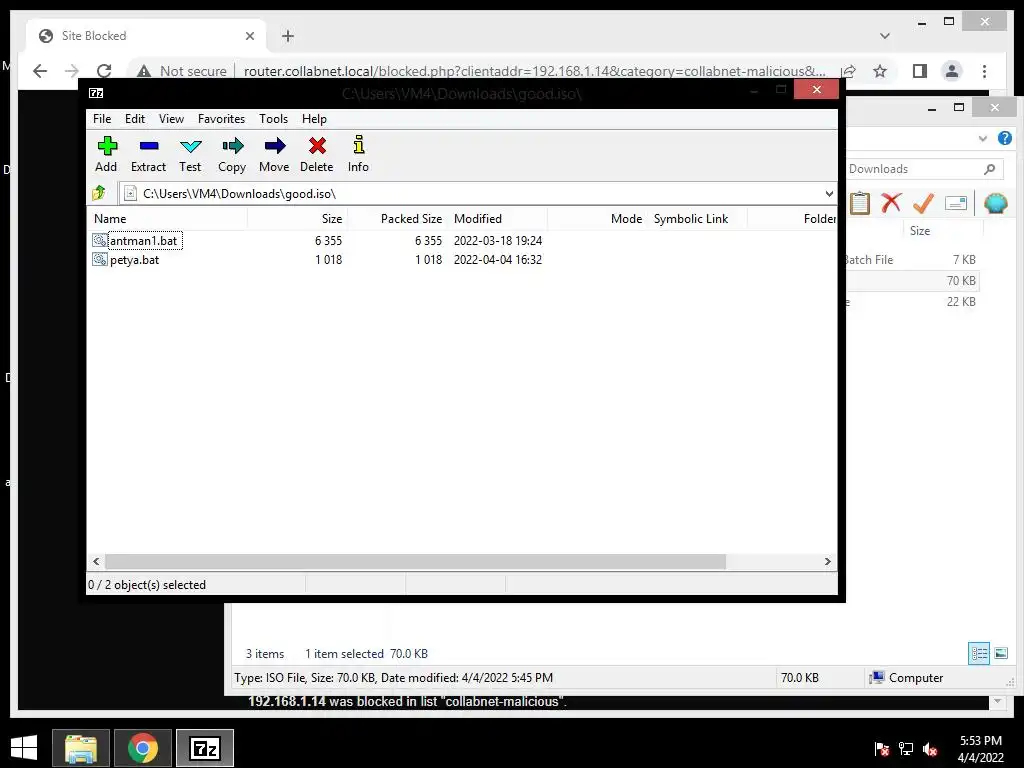Click the Explorer rename icon
Screen dimensions: 1024x768
point(955,203)
